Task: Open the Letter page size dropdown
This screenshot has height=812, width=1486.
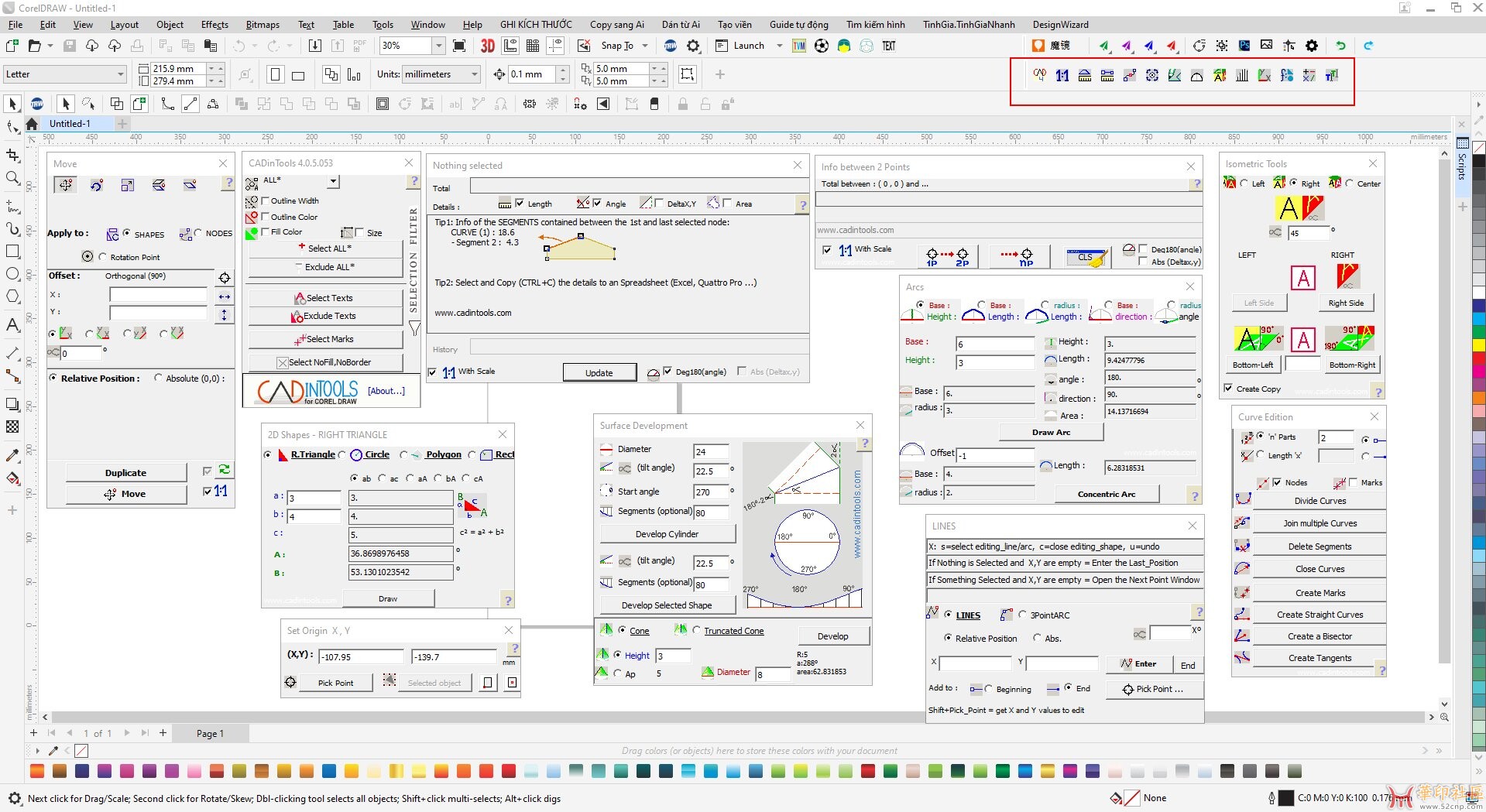Action: (x=121, y=74)
